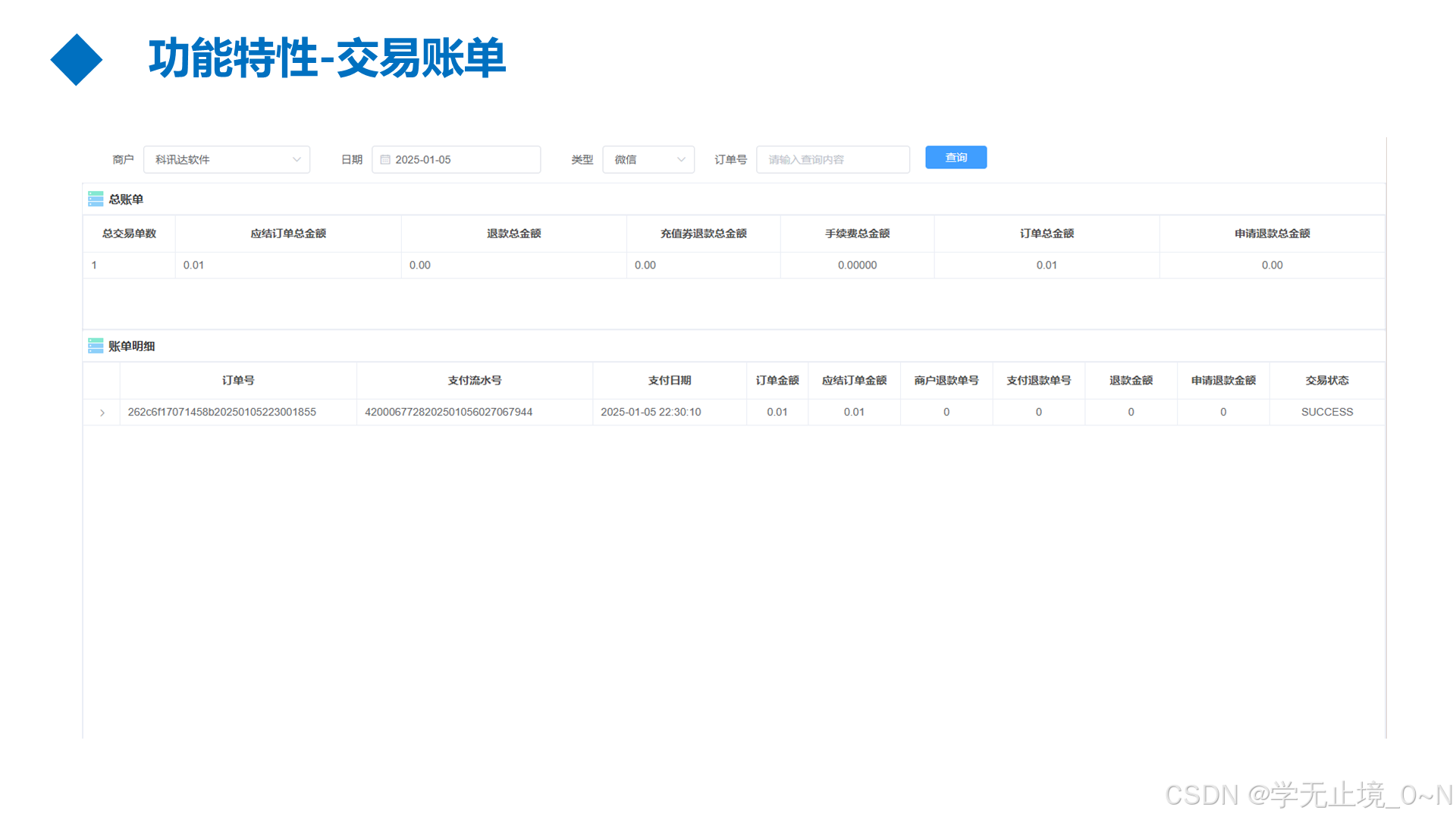Click the SUCCESS transaction status cell
Image resolution: width=1456 pixels, height=819 pixels.
coord(1327,412)
